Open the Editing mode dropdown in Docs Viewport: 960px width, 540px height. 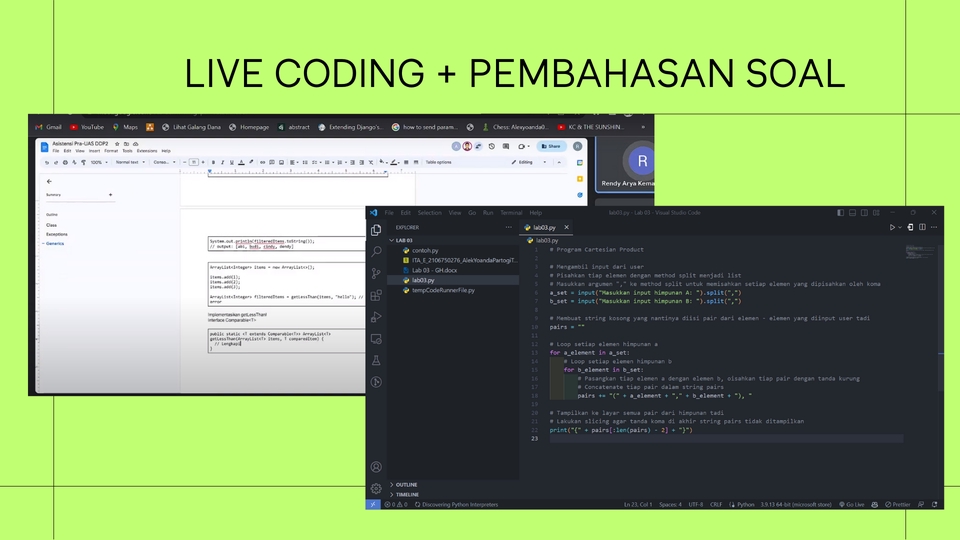[528, 162]
